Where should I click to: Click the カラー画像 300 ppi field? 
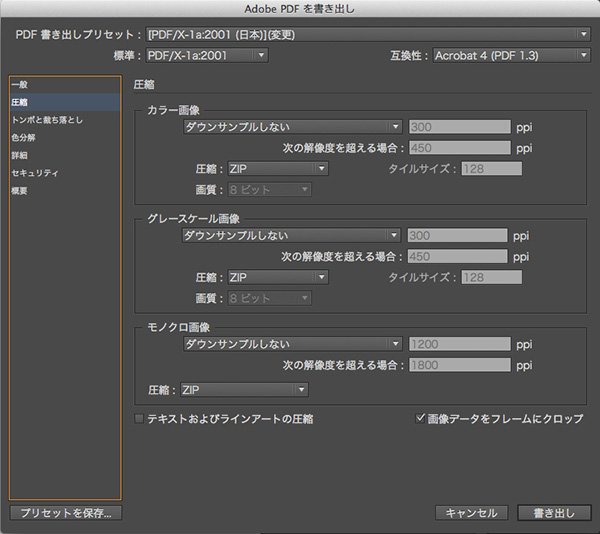click(x=460, y=127)
